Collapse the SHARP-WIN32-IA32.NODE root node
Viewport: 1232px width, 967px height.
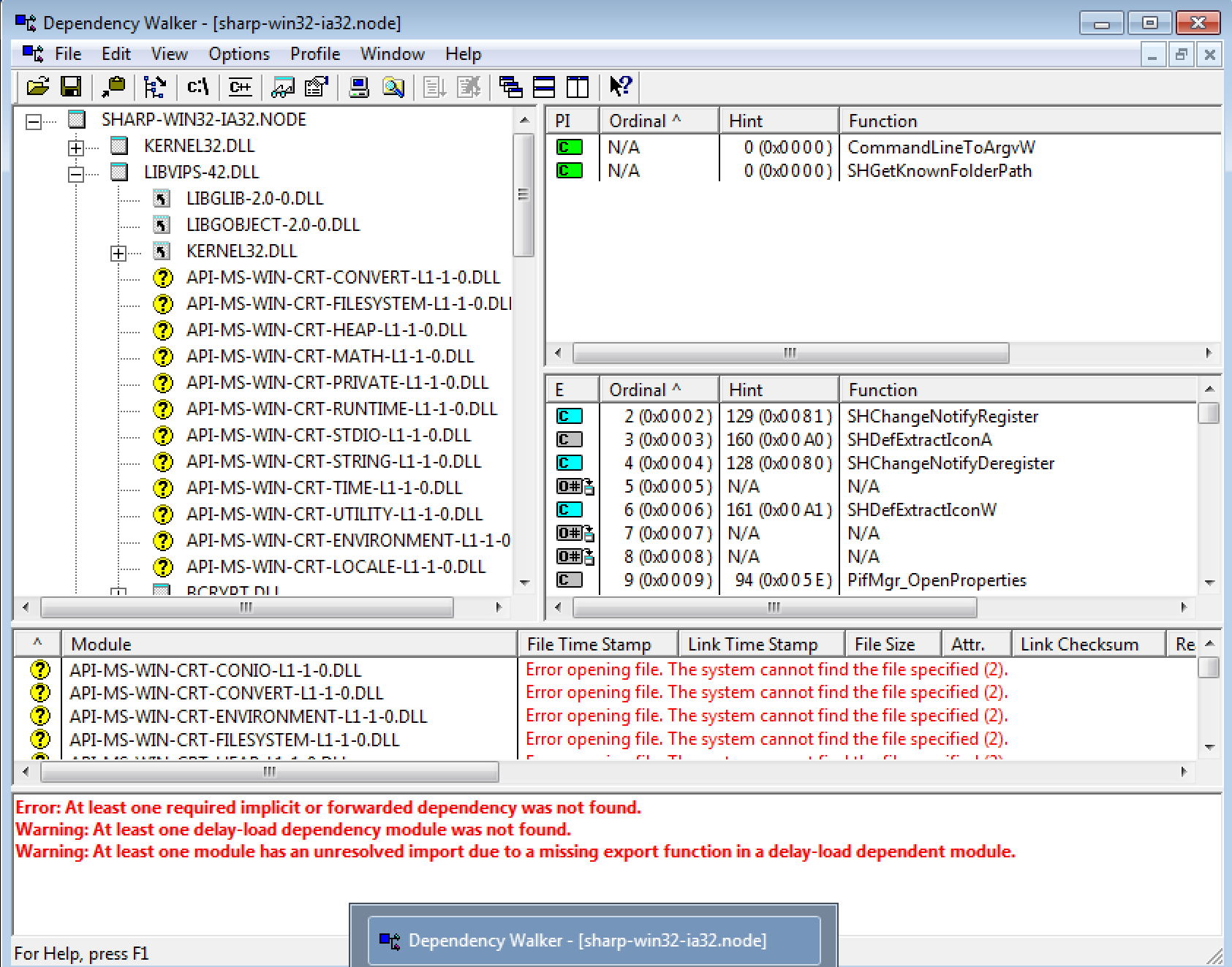pyautogui.click(x=32, y=119)
